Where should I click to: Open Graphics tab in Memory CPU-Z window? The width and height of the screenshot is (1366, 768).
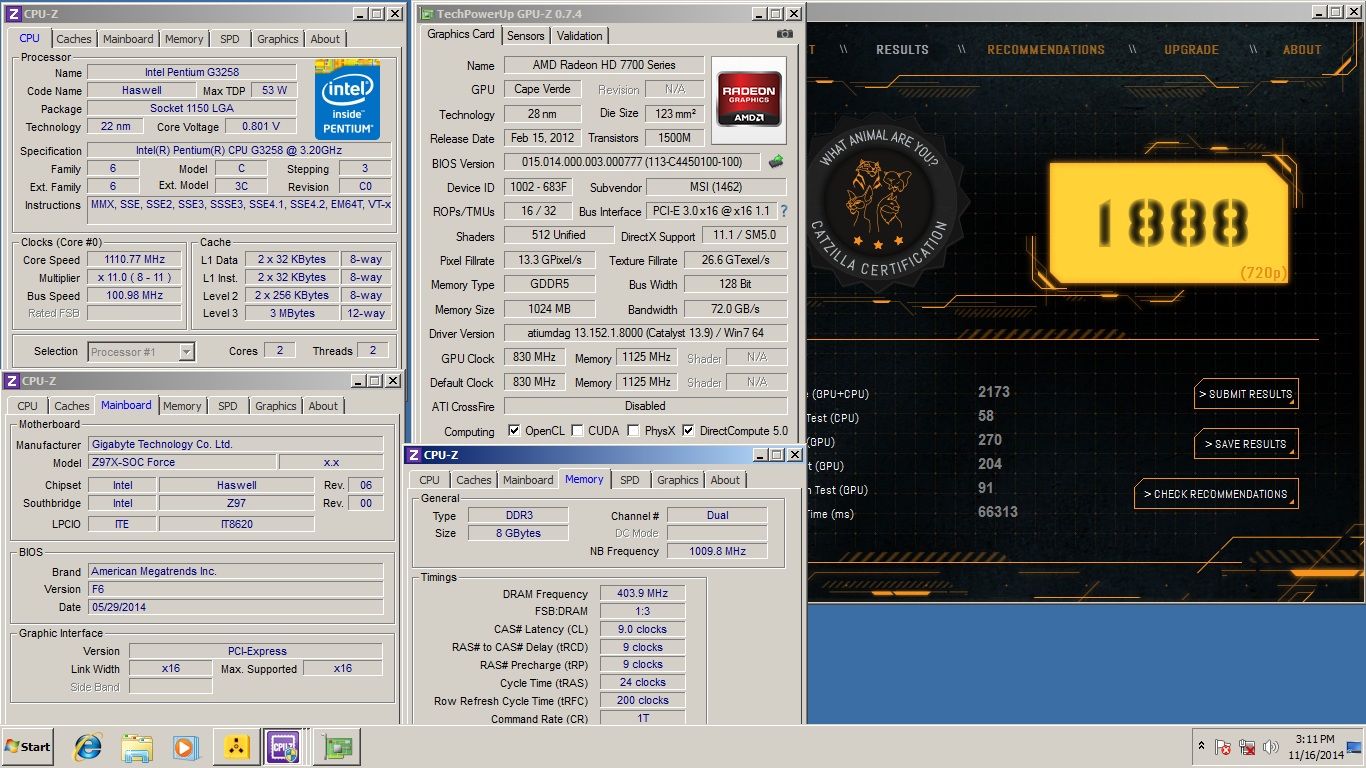677,480
